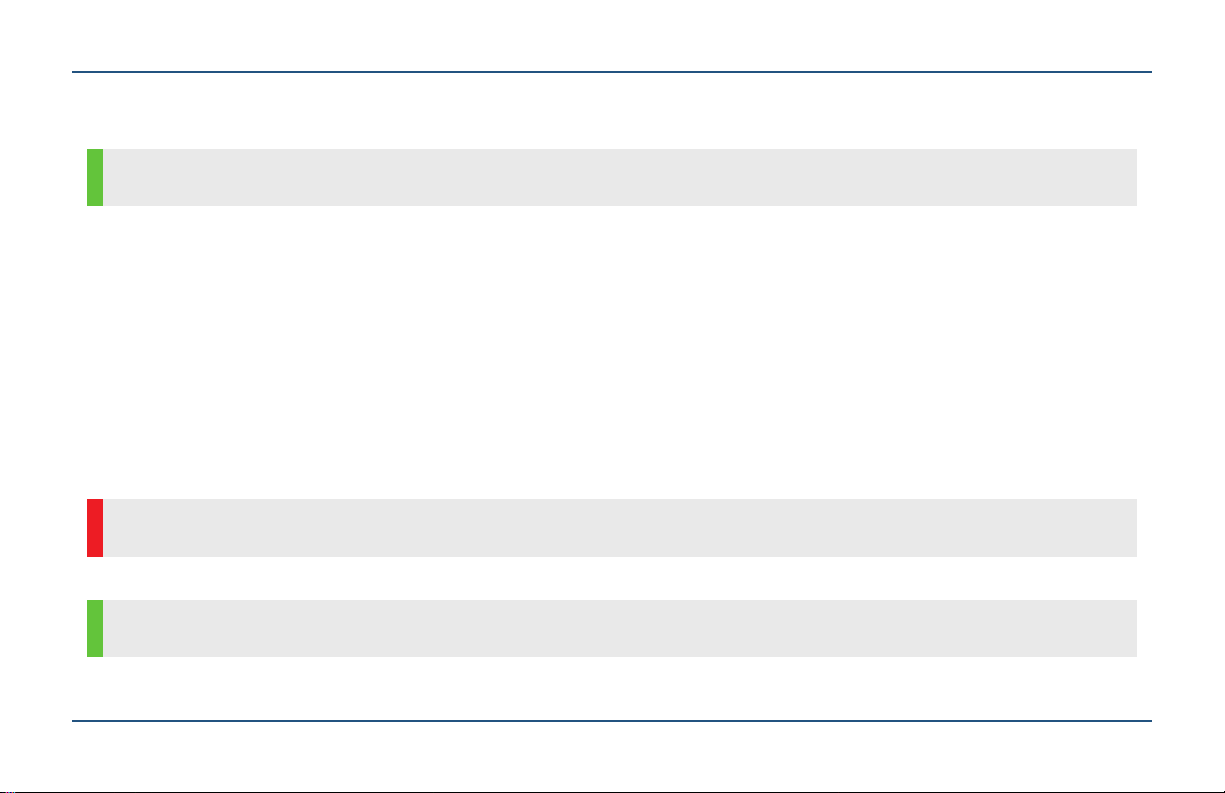1225x793 pixels.
Task: Click the white margin below the bottom blue rule
Action: pyautogui.click(x=612, y=758)
